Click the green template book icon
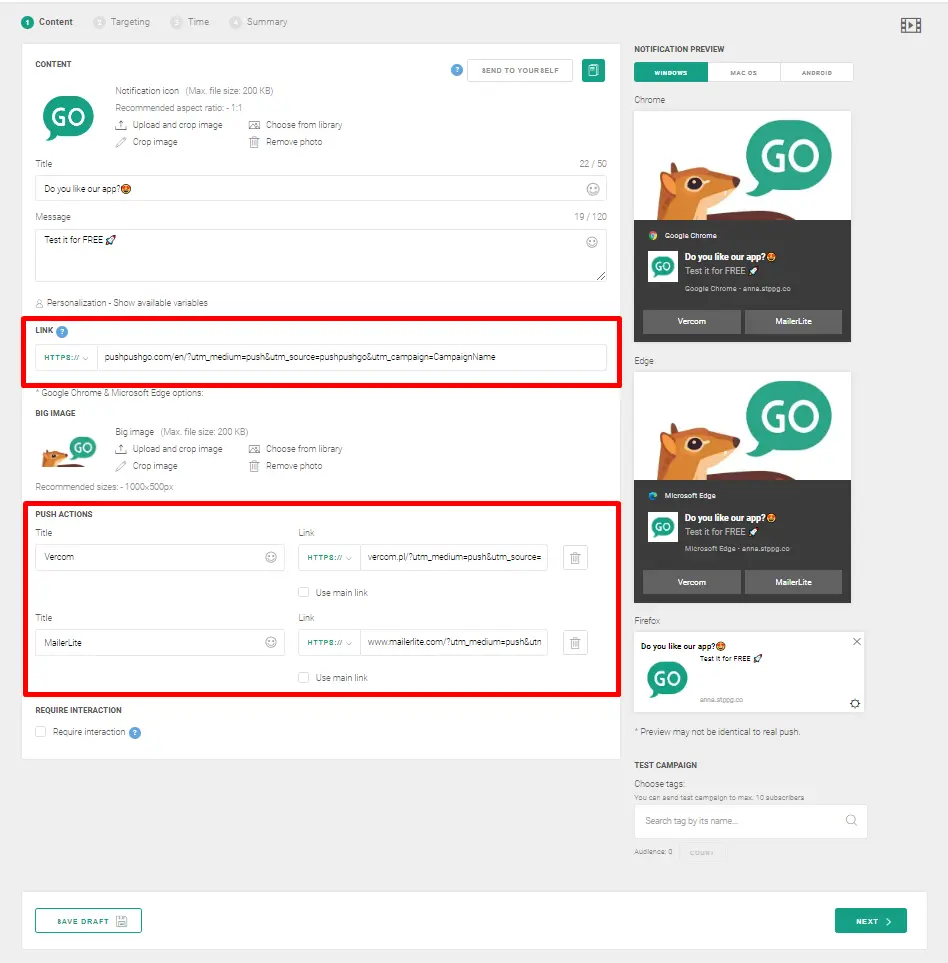Viewport: 948px width, 963px height. click(593, 71)
